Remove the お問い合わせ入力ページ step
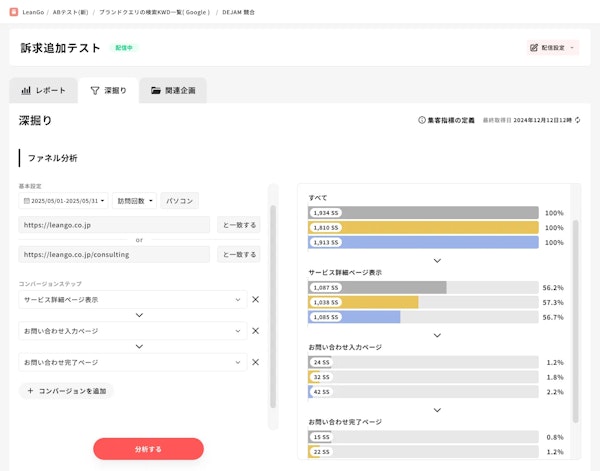Viewport: 600px width, 471px height. [255, 330]
